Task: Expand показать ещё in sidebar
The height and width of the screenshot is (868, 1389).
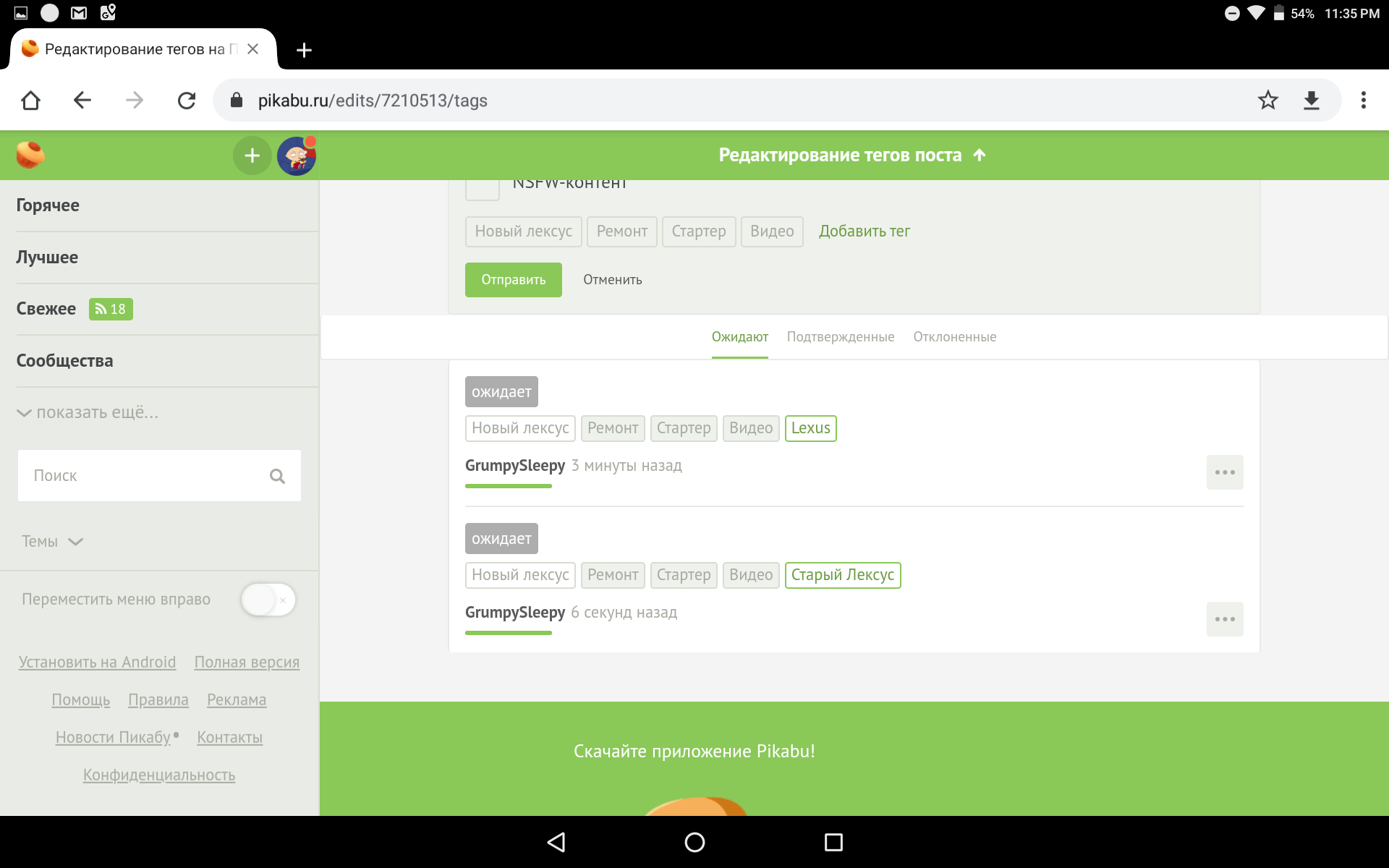Action: tap(88, 412)
